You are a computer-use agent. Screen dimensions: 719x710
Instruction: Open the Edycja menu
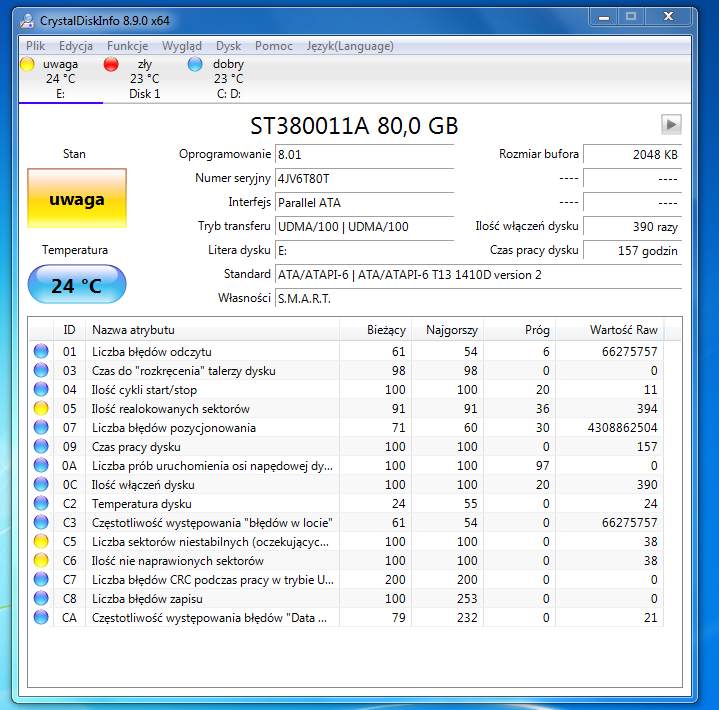(76, 46)
